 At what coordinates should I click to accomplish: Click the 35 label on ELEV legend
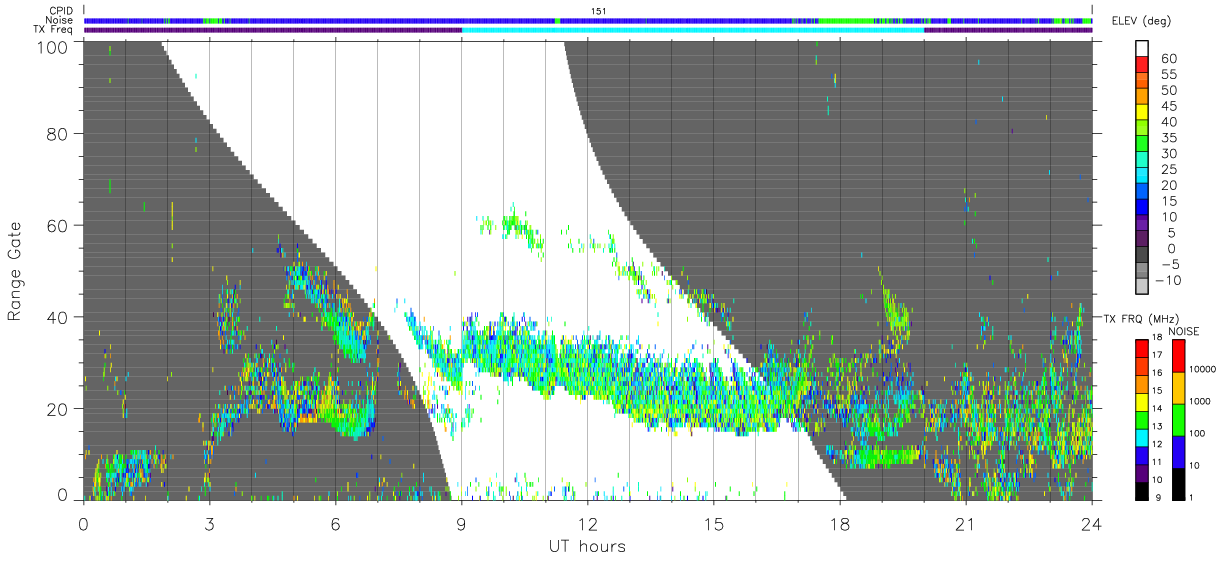click(1168, 138)
